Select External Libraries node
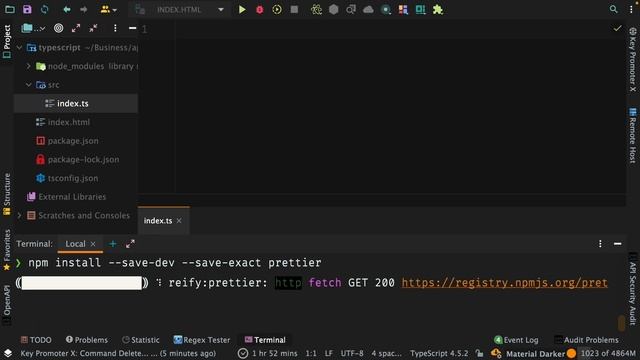The image size is (640, 360). click(x=72, y=197)
